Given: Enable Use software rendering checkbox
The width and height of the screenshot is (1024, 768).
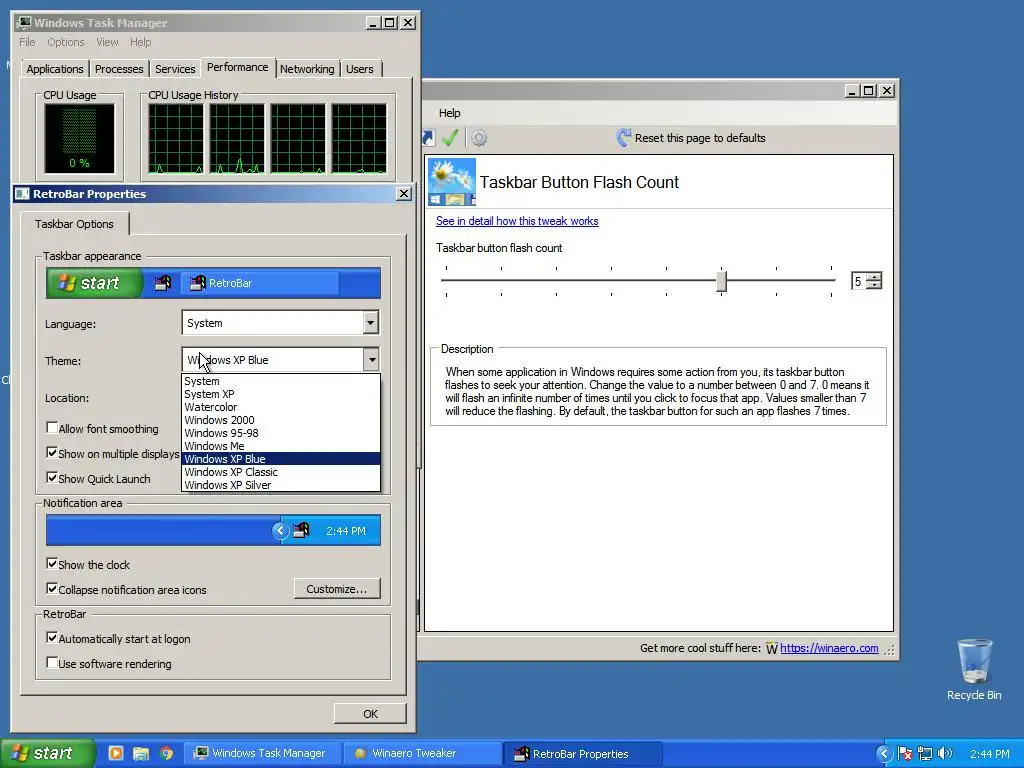Looking at the screenshot, I should point(52,663).
